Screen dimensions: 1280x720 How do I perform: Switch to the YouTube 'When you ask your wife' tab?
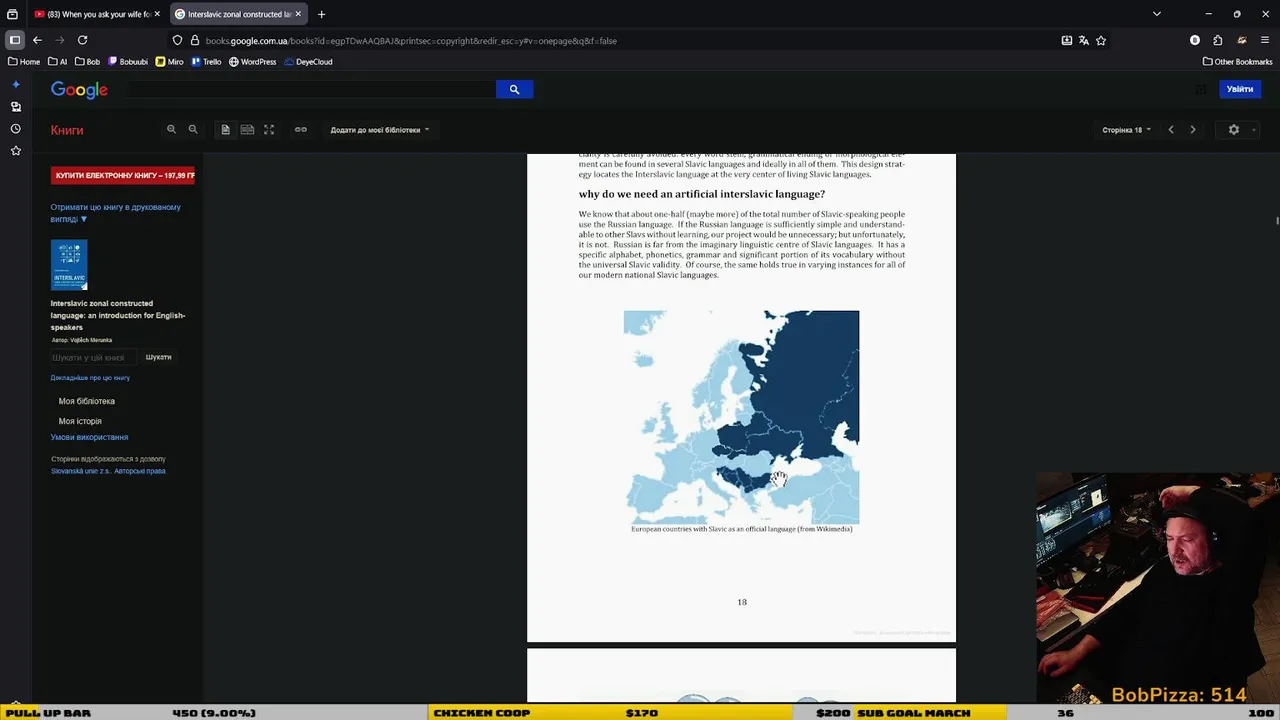click(x=97, y=14)
